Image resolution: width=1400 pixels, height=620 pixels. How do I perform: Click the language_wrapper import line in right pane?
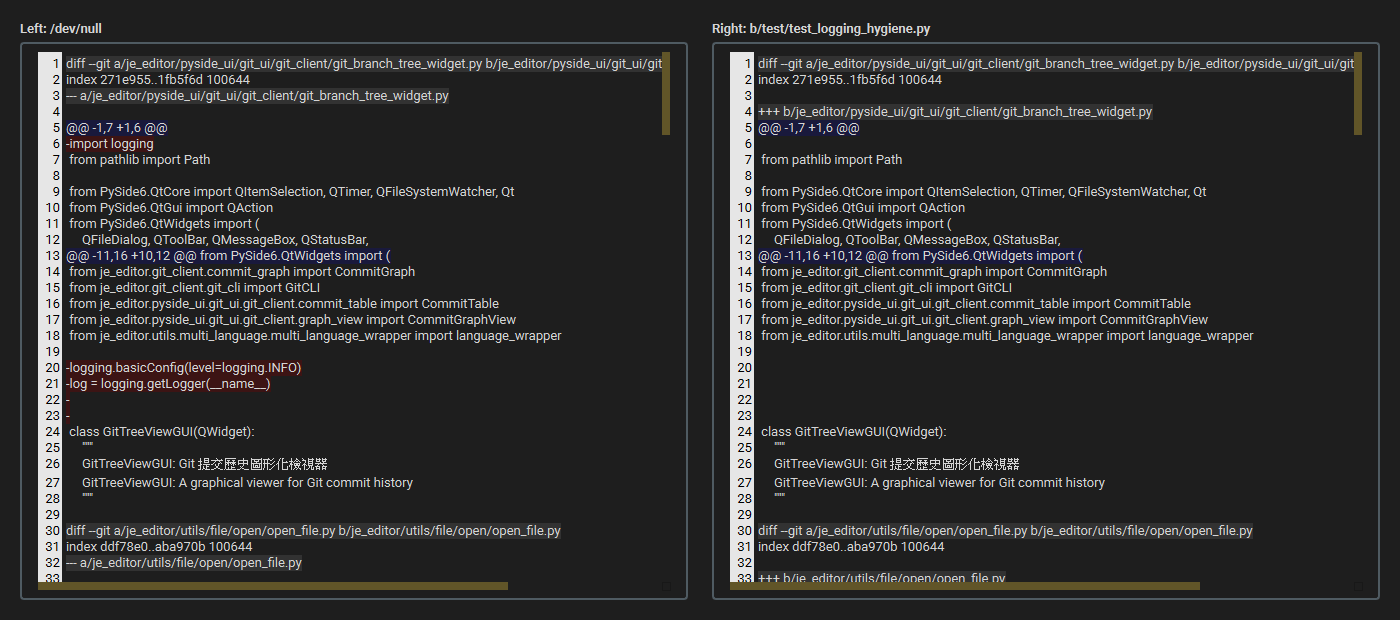coord(1007,336)
